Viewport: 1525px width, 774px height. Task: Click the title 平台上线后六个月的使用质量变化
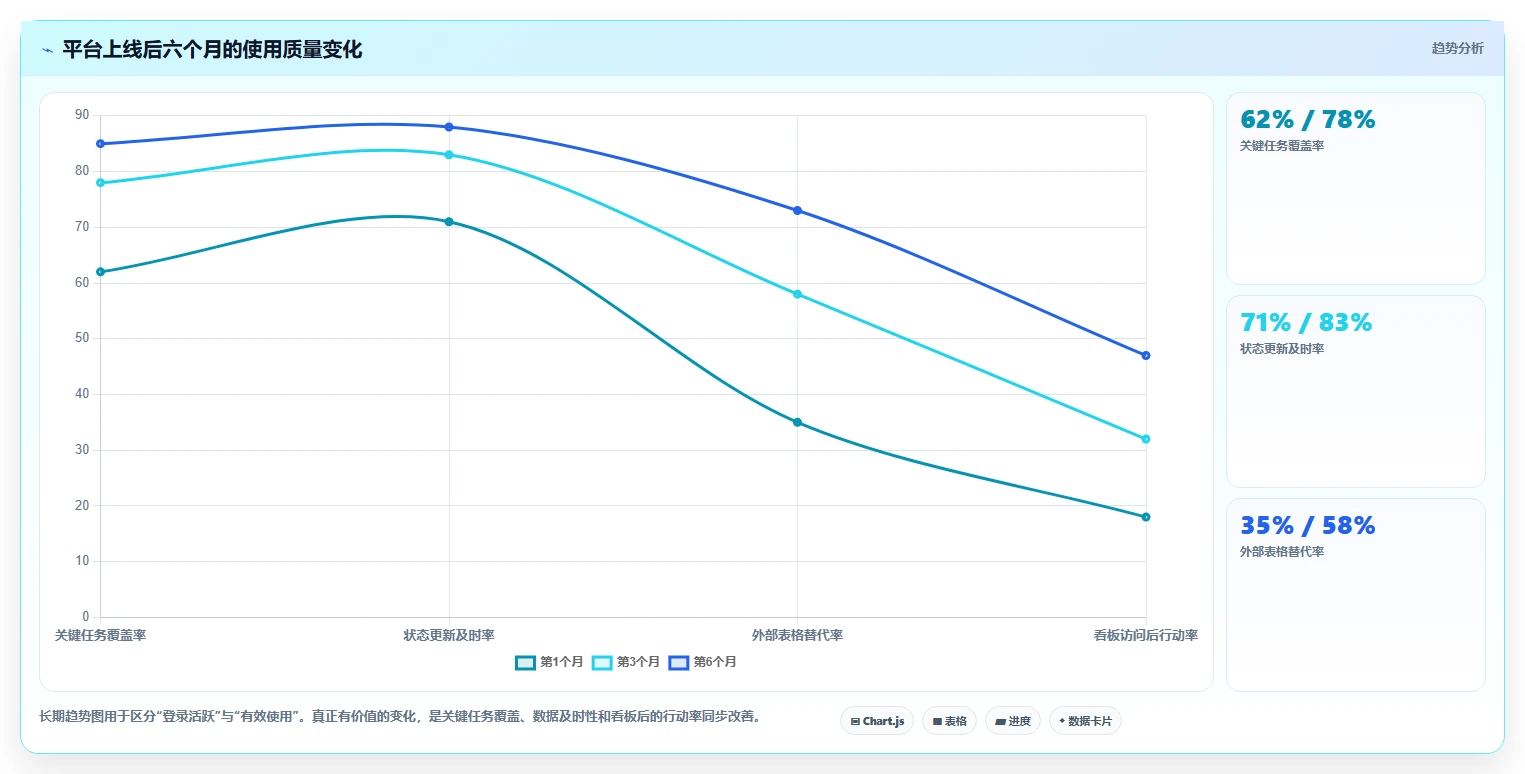point(212,49)
